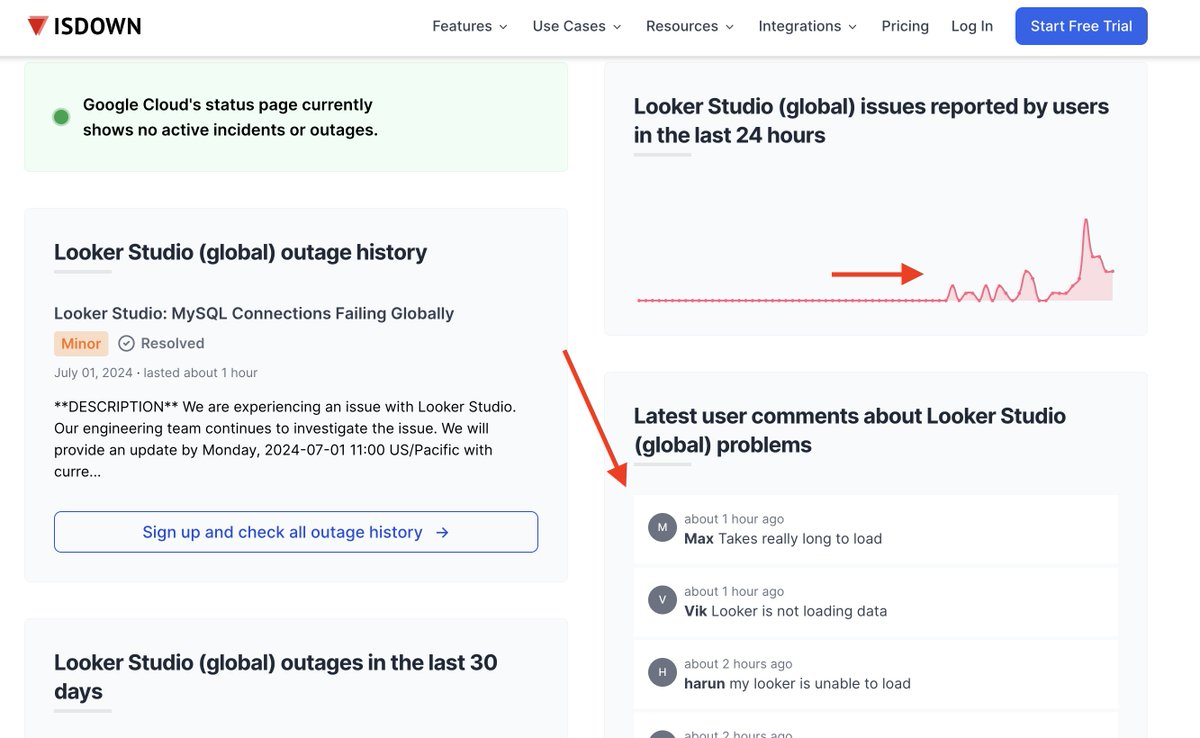
Task: Open the Resources dropdown
Action: coord(690,26)
